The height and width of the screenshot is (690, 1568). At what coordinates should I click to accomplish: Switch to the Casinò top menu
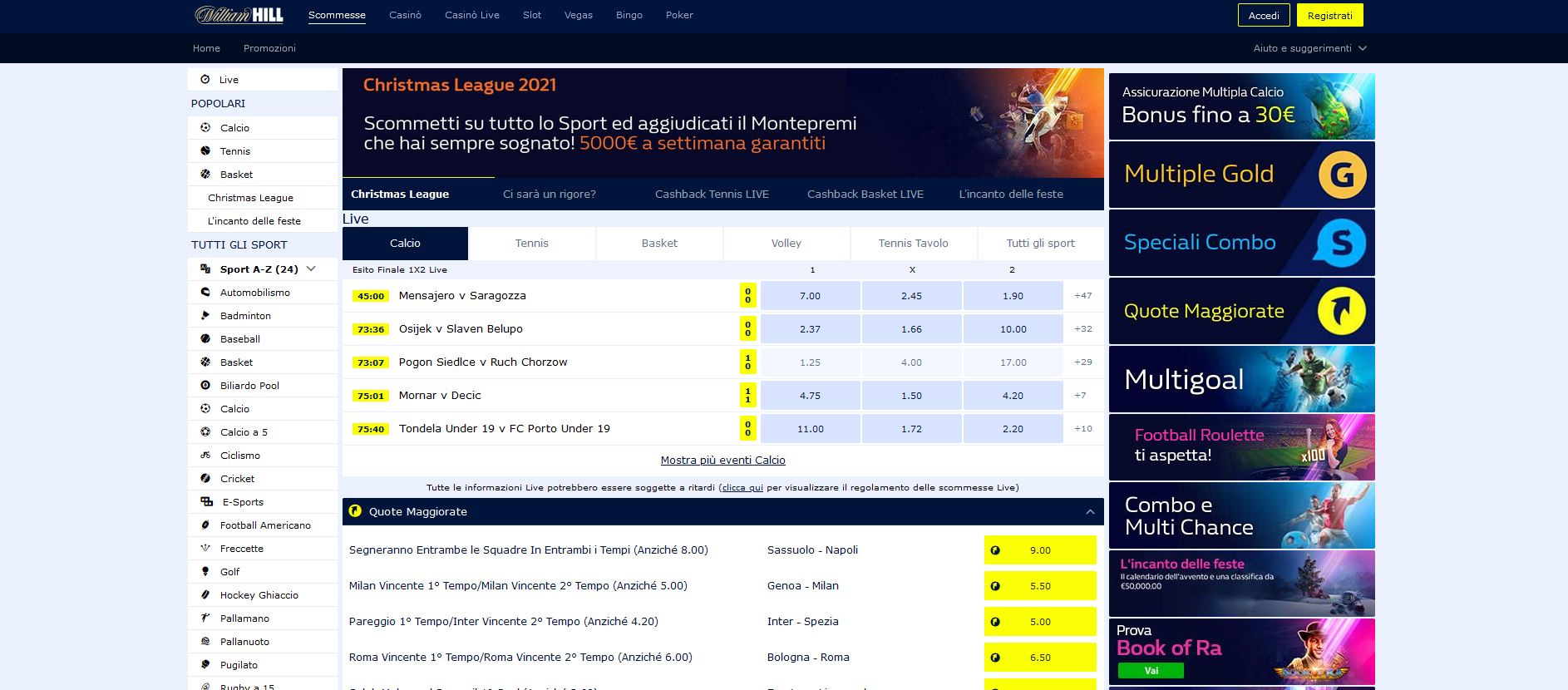(x=405, y=15)
